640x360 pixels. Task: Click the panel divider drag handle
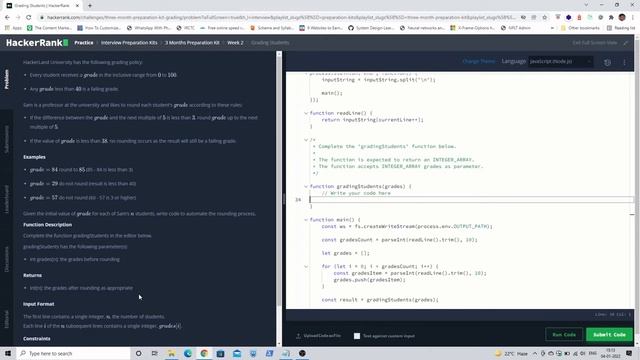tap(284, 199)
